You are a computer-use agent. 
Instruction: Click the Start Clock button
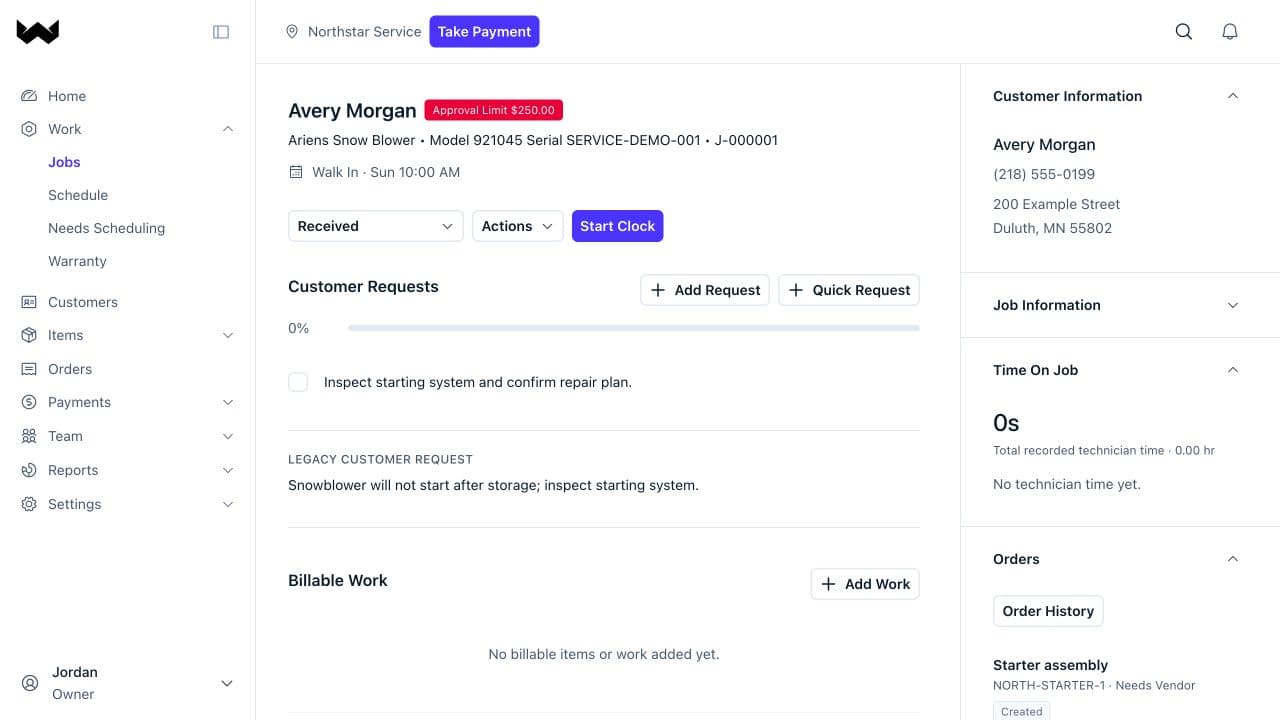click(x=618, y=226)
